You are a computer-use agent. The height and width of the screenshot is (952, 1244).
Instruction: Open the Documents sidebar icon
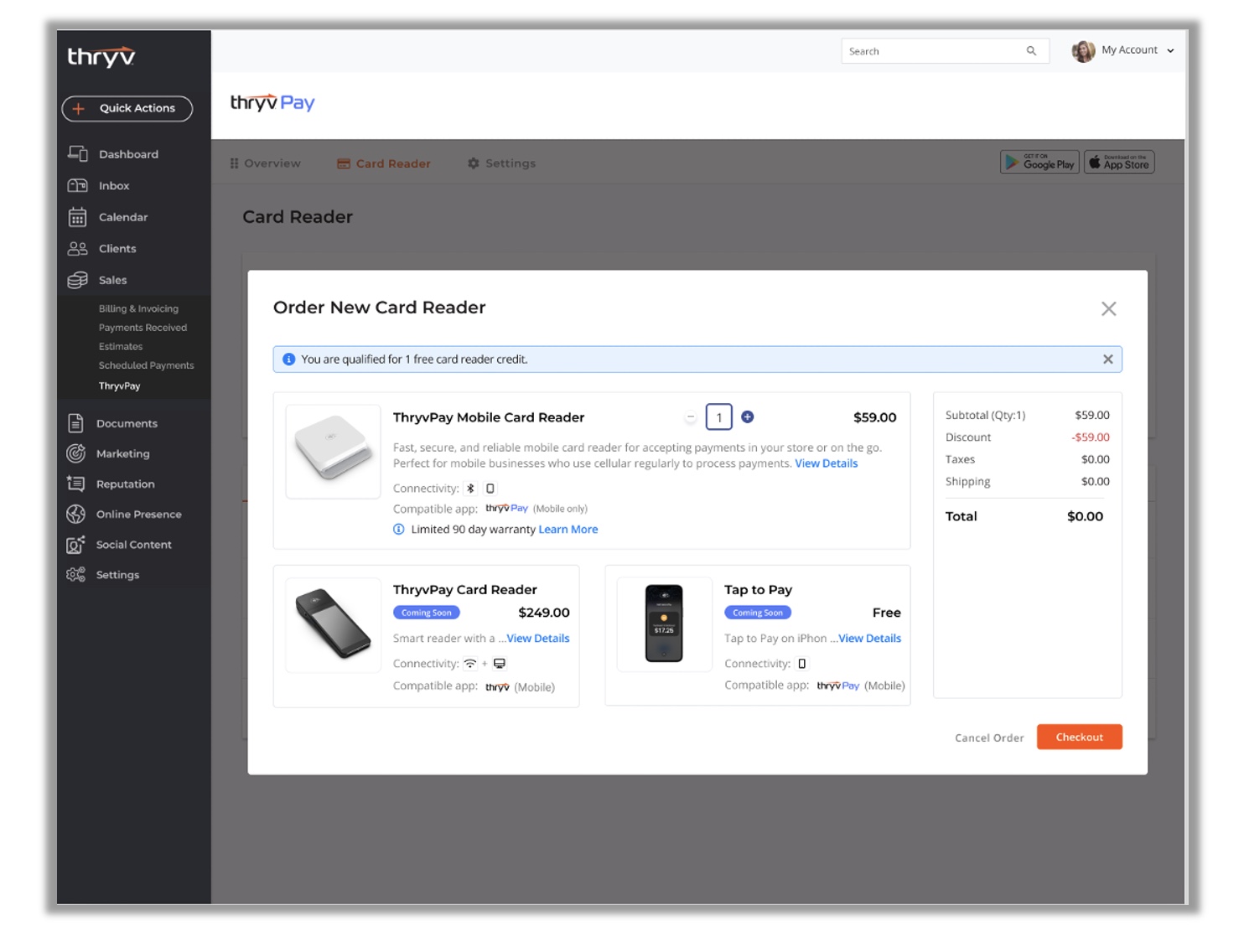pyautogui.click(x=75, y=423)
